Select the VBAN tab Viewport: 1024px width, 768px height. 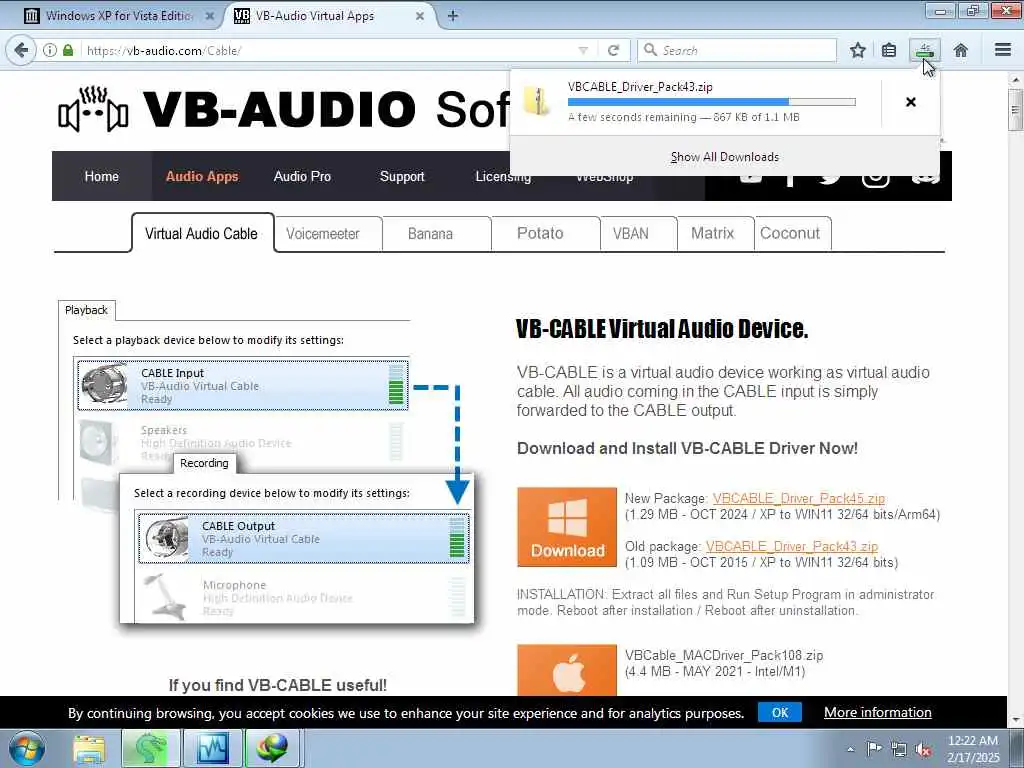(x=631, y=233)
